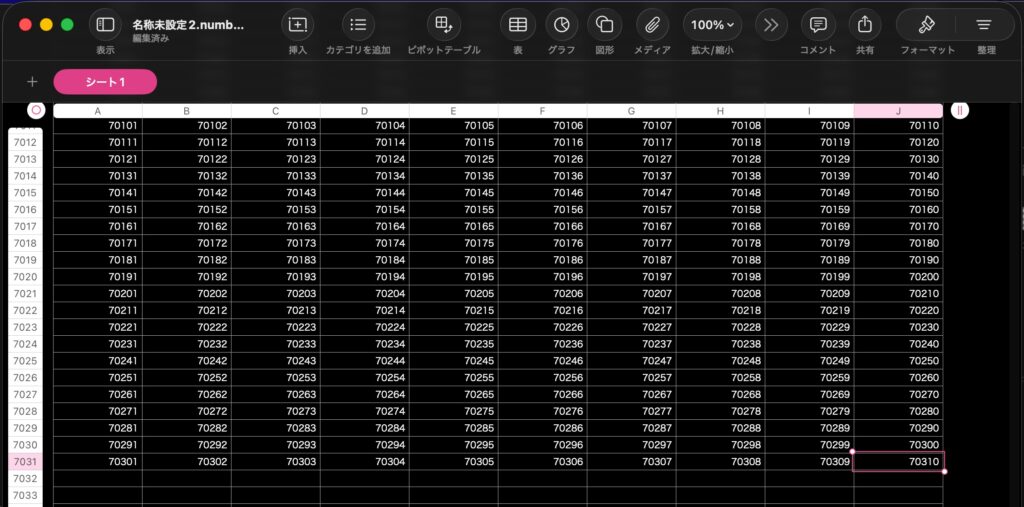The height and width of the screenshot is (507, 1024).
Task: Click the table select-all circle handle
Action: tap(37, 111)
